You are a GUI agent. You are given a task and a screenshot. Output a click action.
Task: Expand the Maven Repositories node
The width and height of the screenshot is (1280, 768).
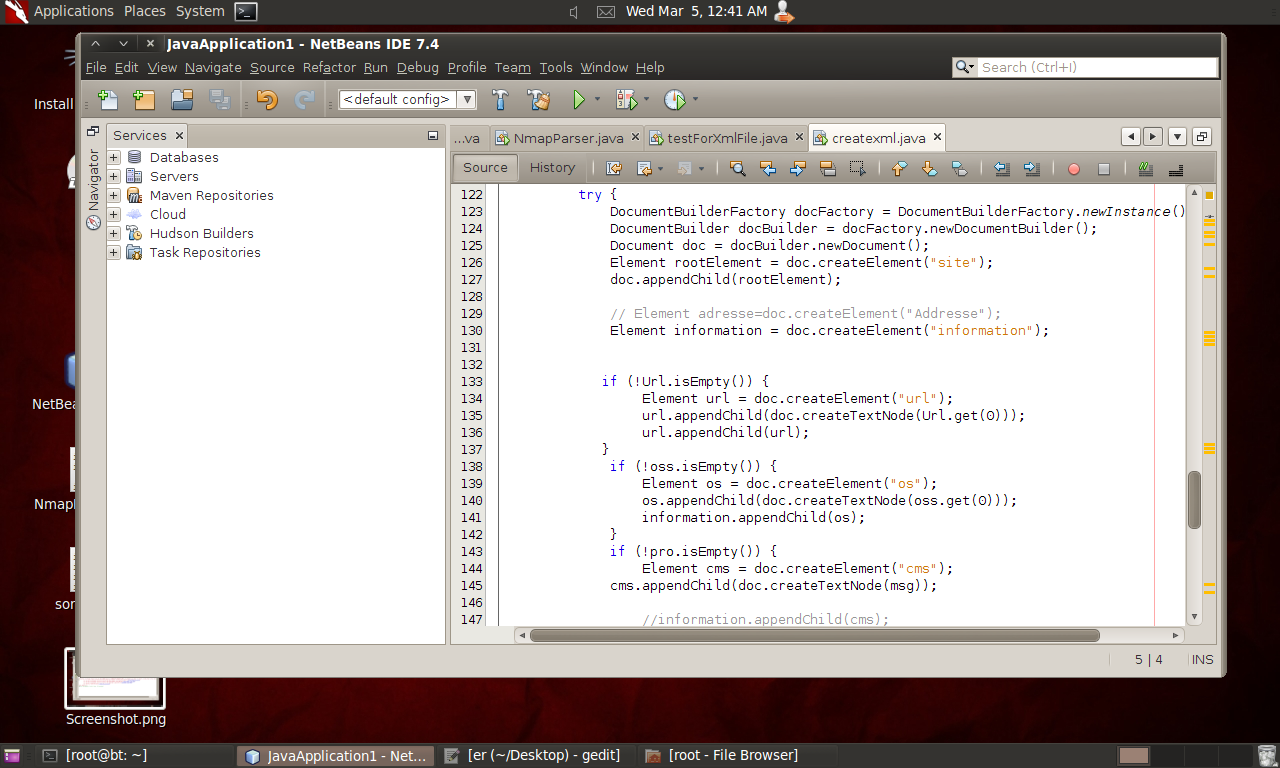coord(114,195)
